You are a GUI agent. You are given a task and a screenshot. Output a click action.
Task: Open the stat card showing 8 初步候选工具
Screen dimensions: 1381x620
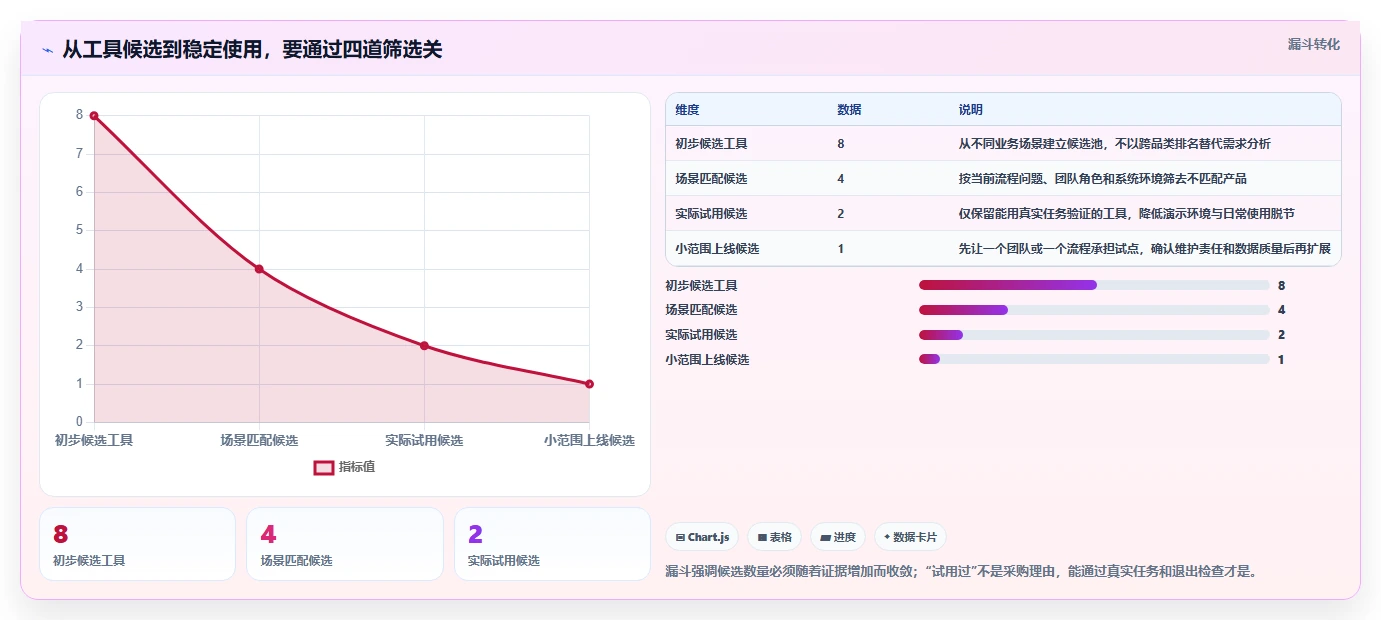137,544
